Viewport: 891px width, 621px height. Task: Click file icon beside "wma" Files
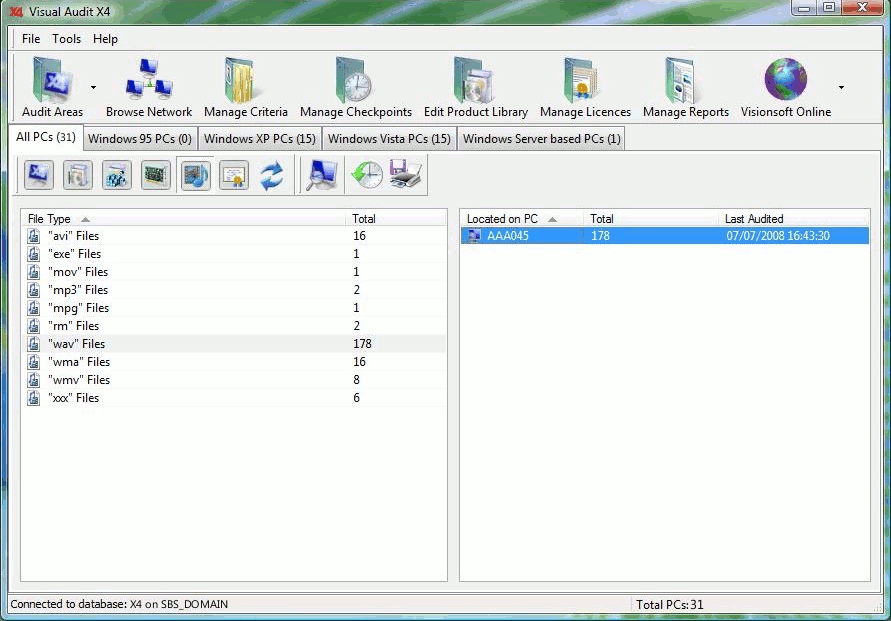[34, 362]
